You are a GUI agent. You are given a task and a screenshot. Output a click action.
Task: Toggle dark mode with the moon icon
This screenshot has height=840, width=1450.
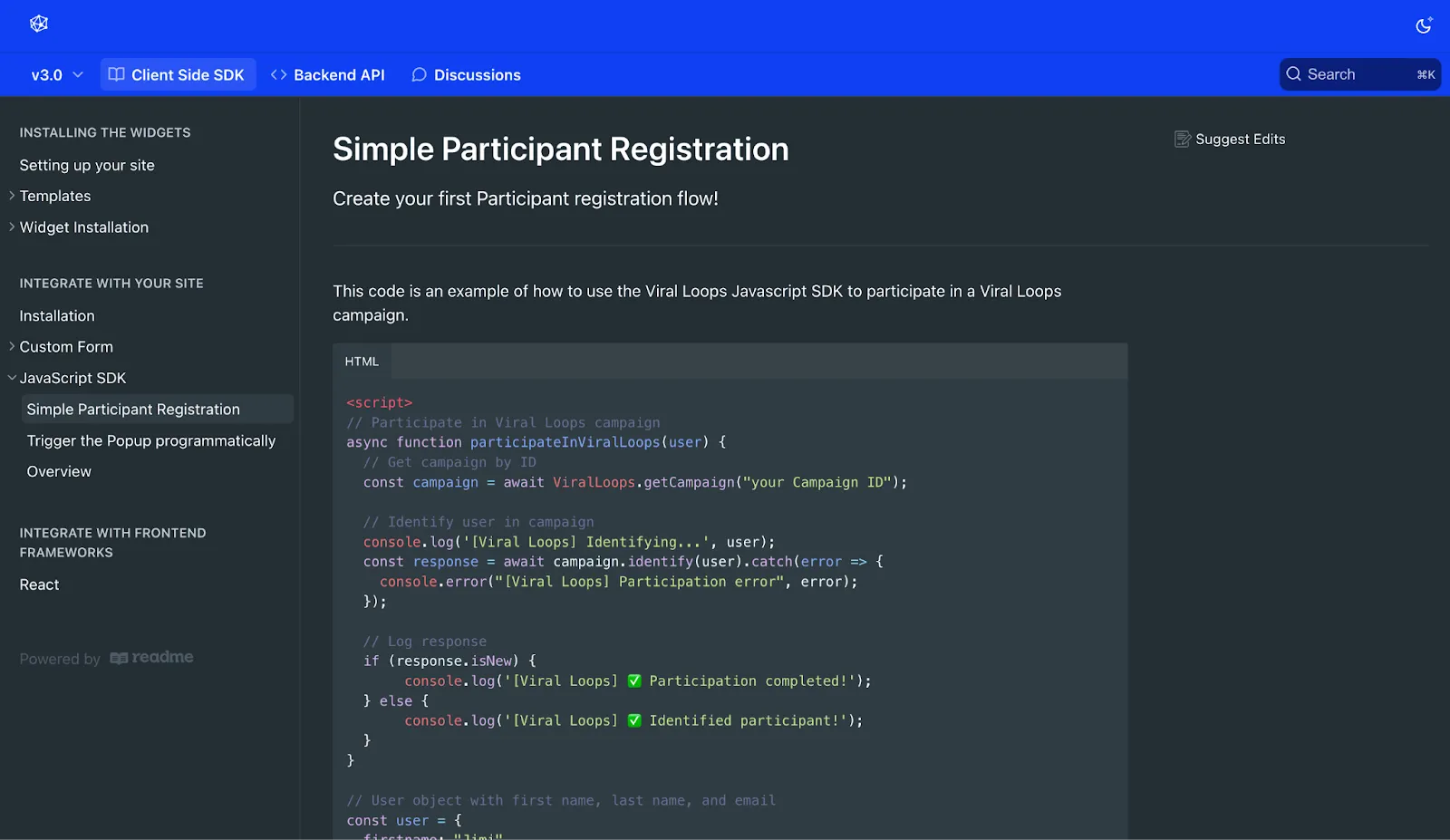click(1424, 25)
